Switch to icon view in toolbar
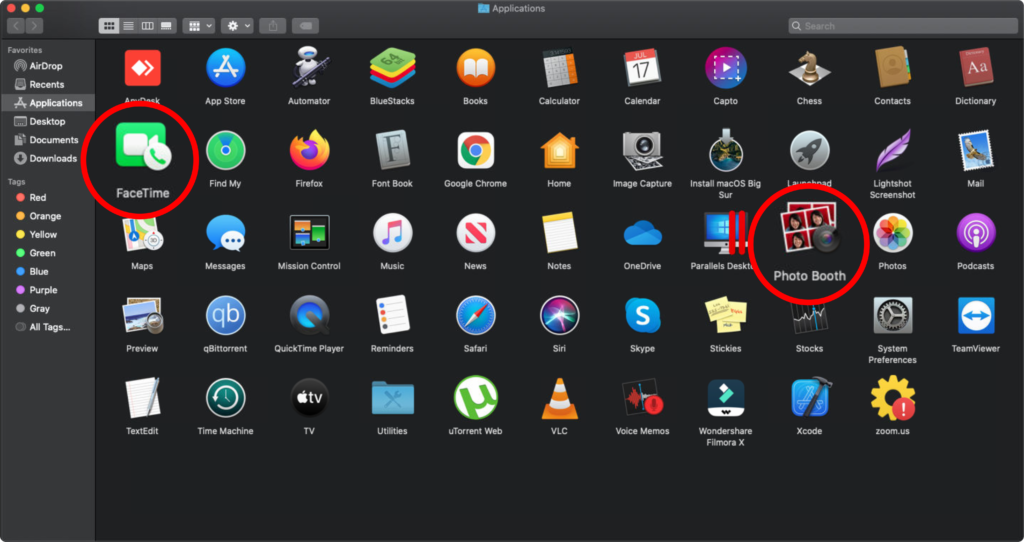 click(109, 25)
